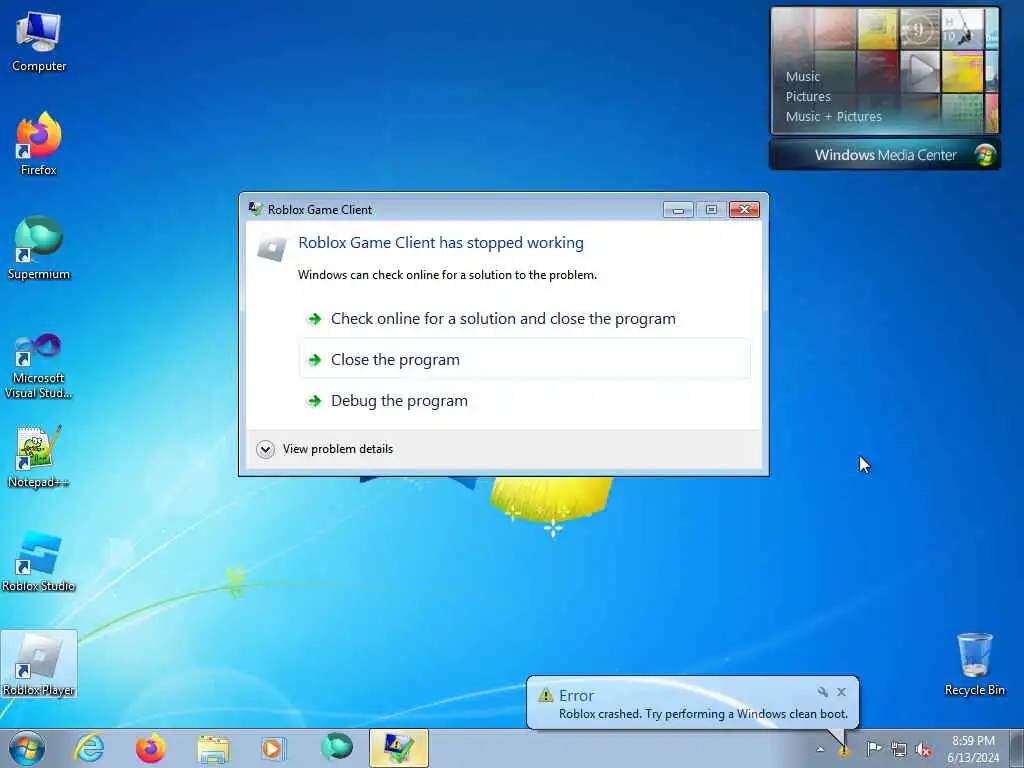The width and height of the screenshot is (1024, 768).
Task: Select Pictures in Media Center gadget
Action: coord(808,97)
